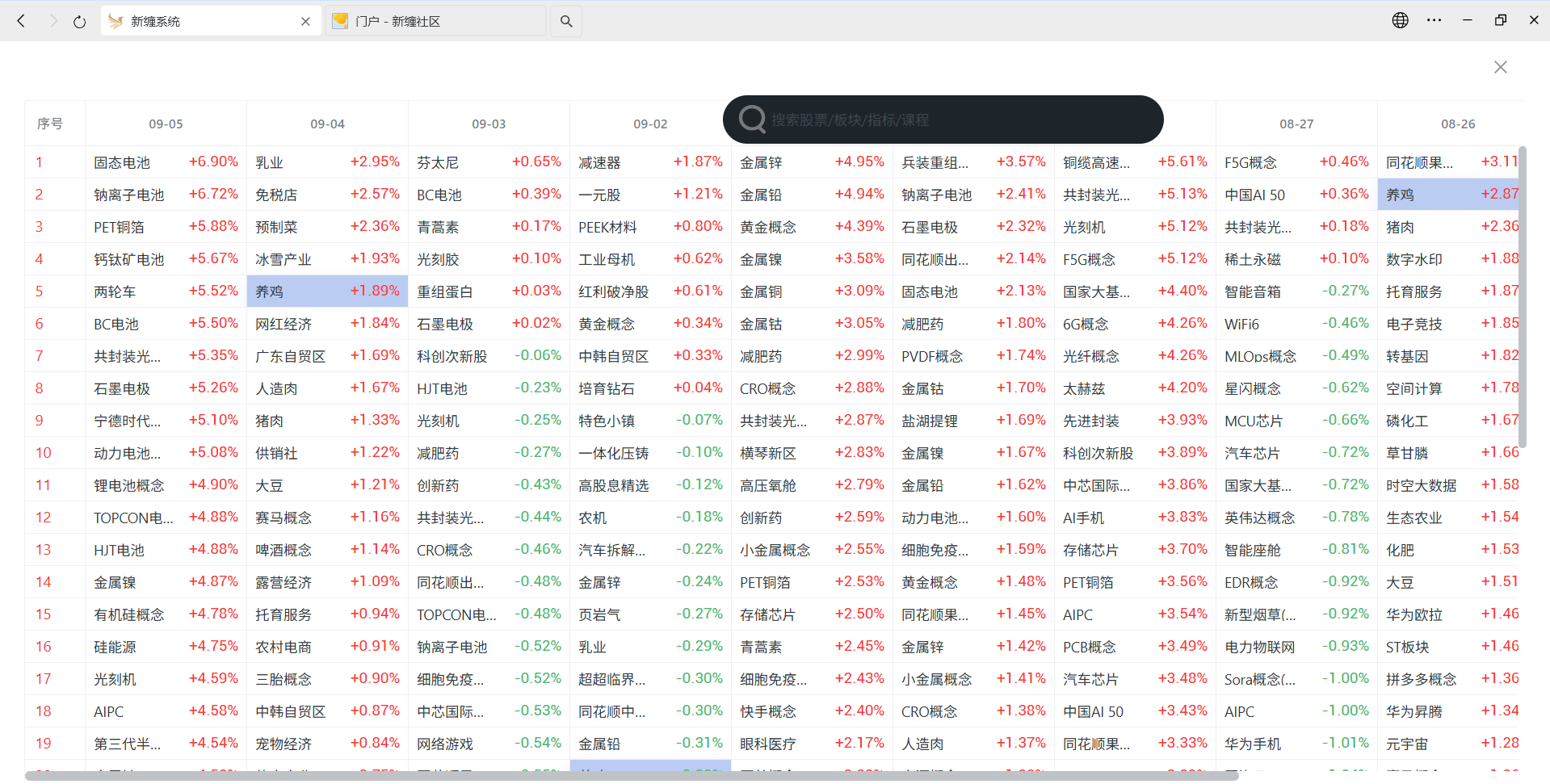Switch to the 门户 - 新缠社区 tab
Image resolution: width=1550 pixels, height=784 pixels.
436,22
